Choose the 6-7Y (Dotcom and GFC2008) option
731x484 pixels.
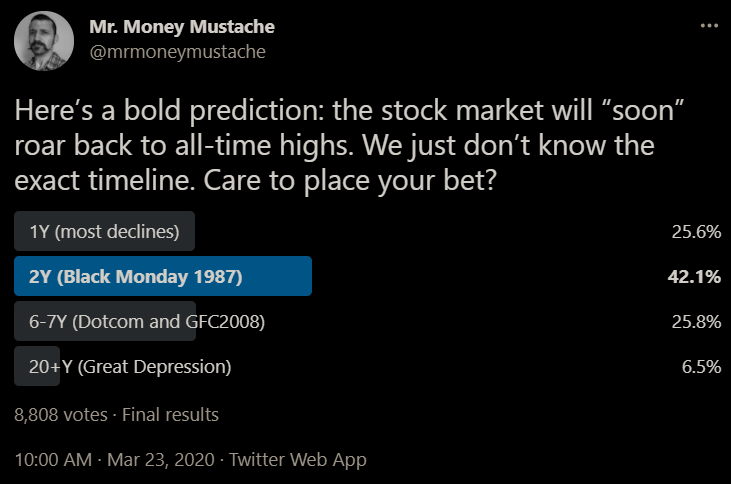click(147, 322)
